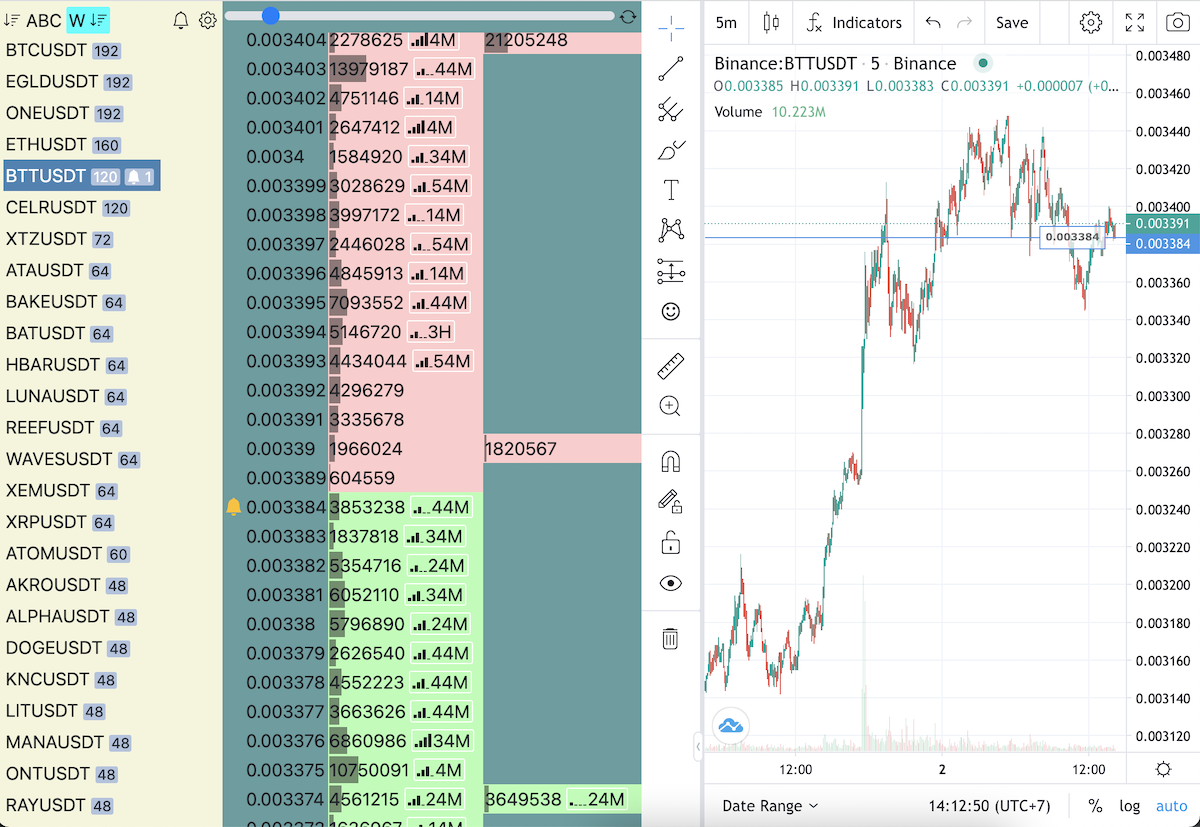
Task: Activate the zoom in tool
Action: click(671, 405)
